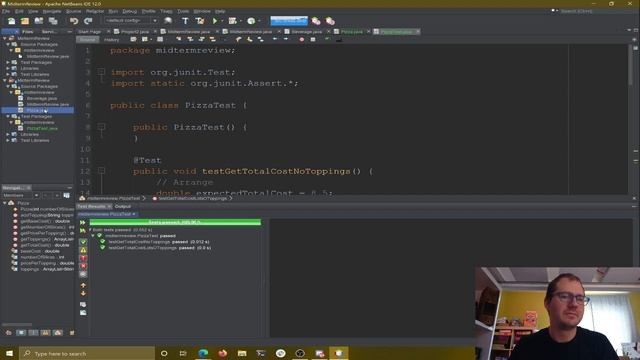The height and width of the screenshot is (360, 640).
Task: Click the next failure down arrow
Action: tap(83, 293)
